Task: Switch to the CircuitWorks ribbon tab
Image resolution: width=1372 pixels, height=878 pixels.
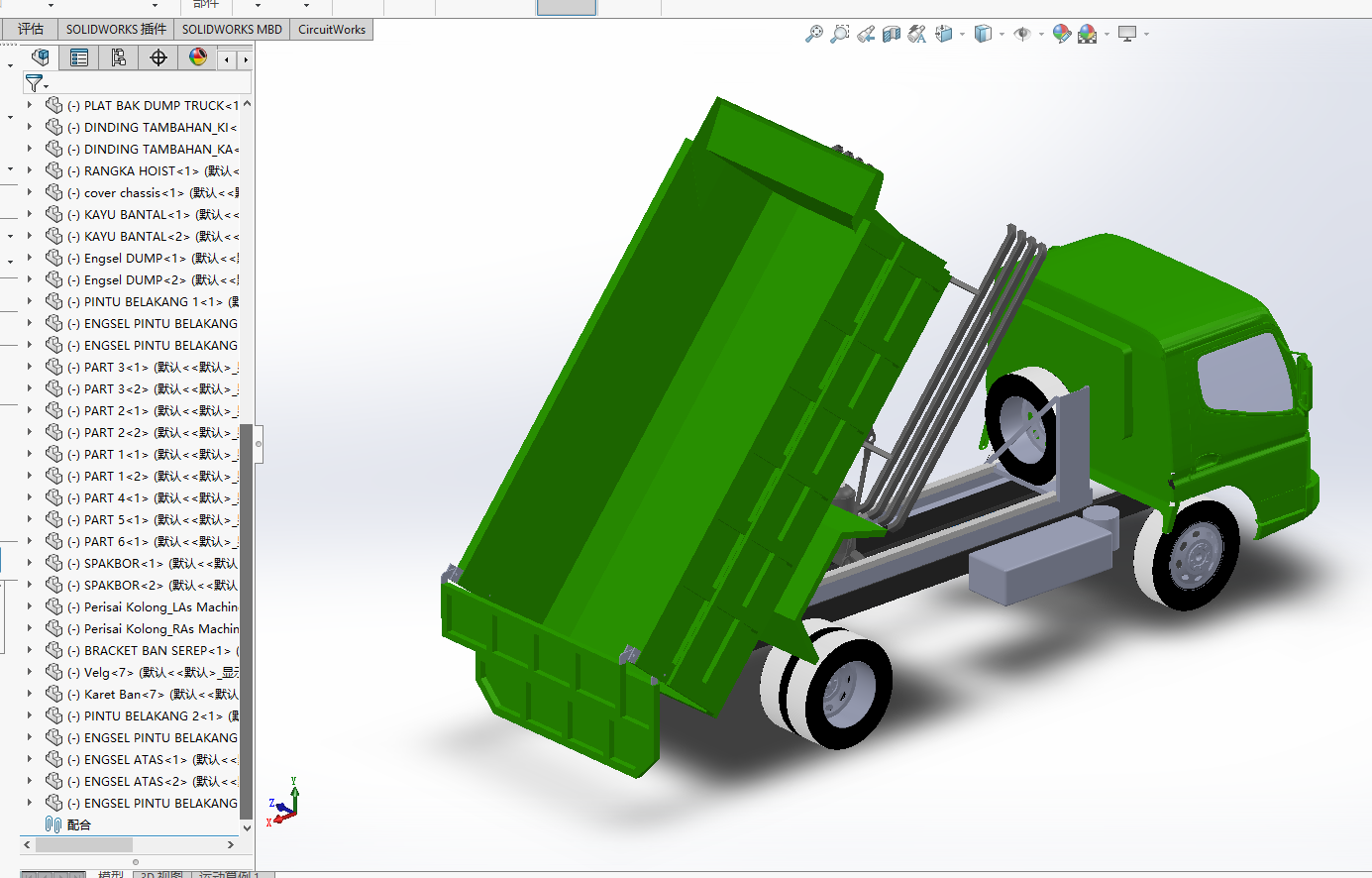Action: coord(332,29)
